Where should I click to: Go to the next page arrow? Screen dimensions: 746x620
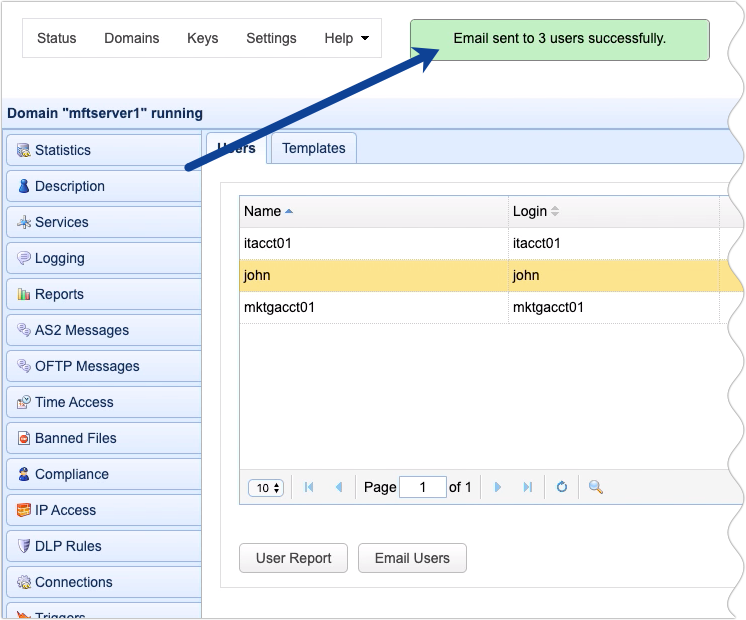pyautogui.click(x=498, y=487)
